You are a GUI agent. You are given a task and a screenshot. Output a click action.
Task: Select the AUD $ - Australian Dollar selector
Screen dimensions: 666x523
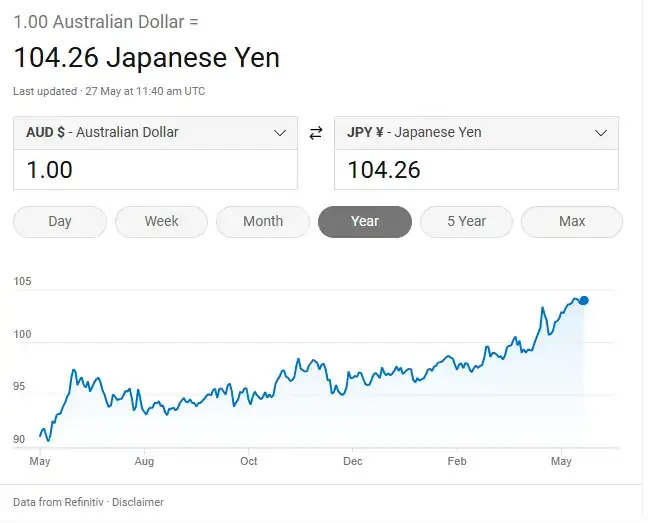pyautogui.click(x=155, y=133)
